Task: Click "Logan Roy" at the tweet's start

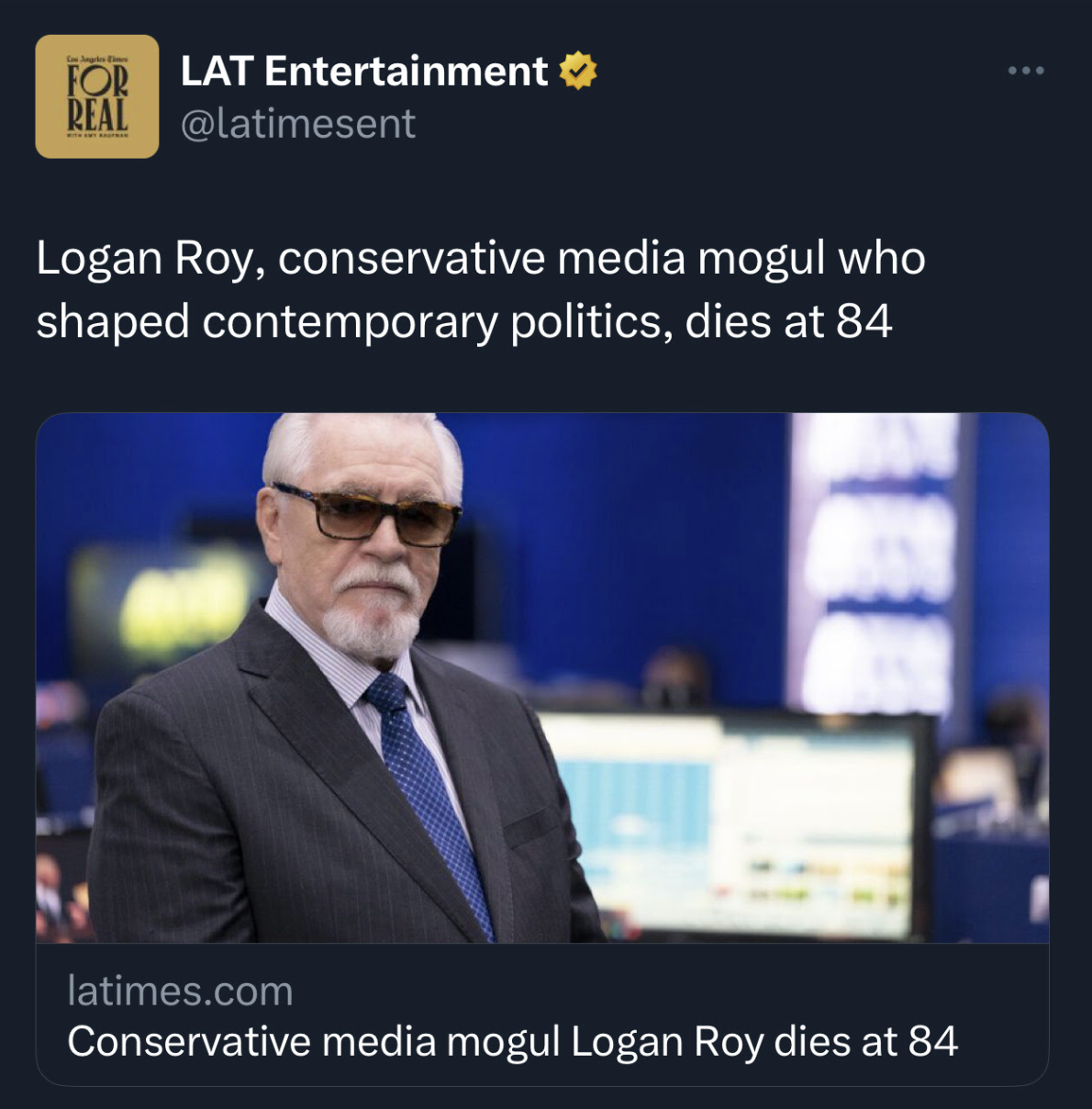Action: pyautogui.click(x=144, y=258)
